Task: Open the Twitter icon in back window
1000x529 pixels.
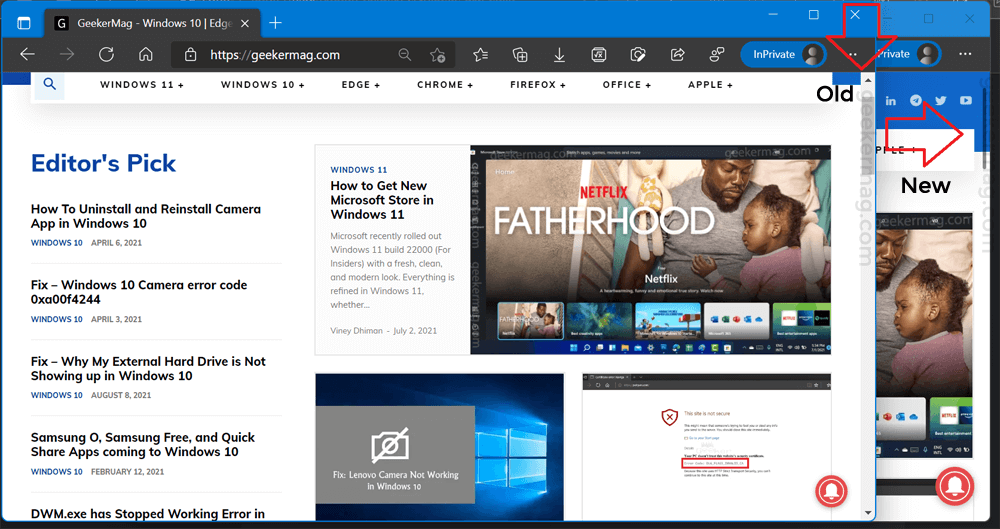Action: pyautogui.click(x=941, y=101)
